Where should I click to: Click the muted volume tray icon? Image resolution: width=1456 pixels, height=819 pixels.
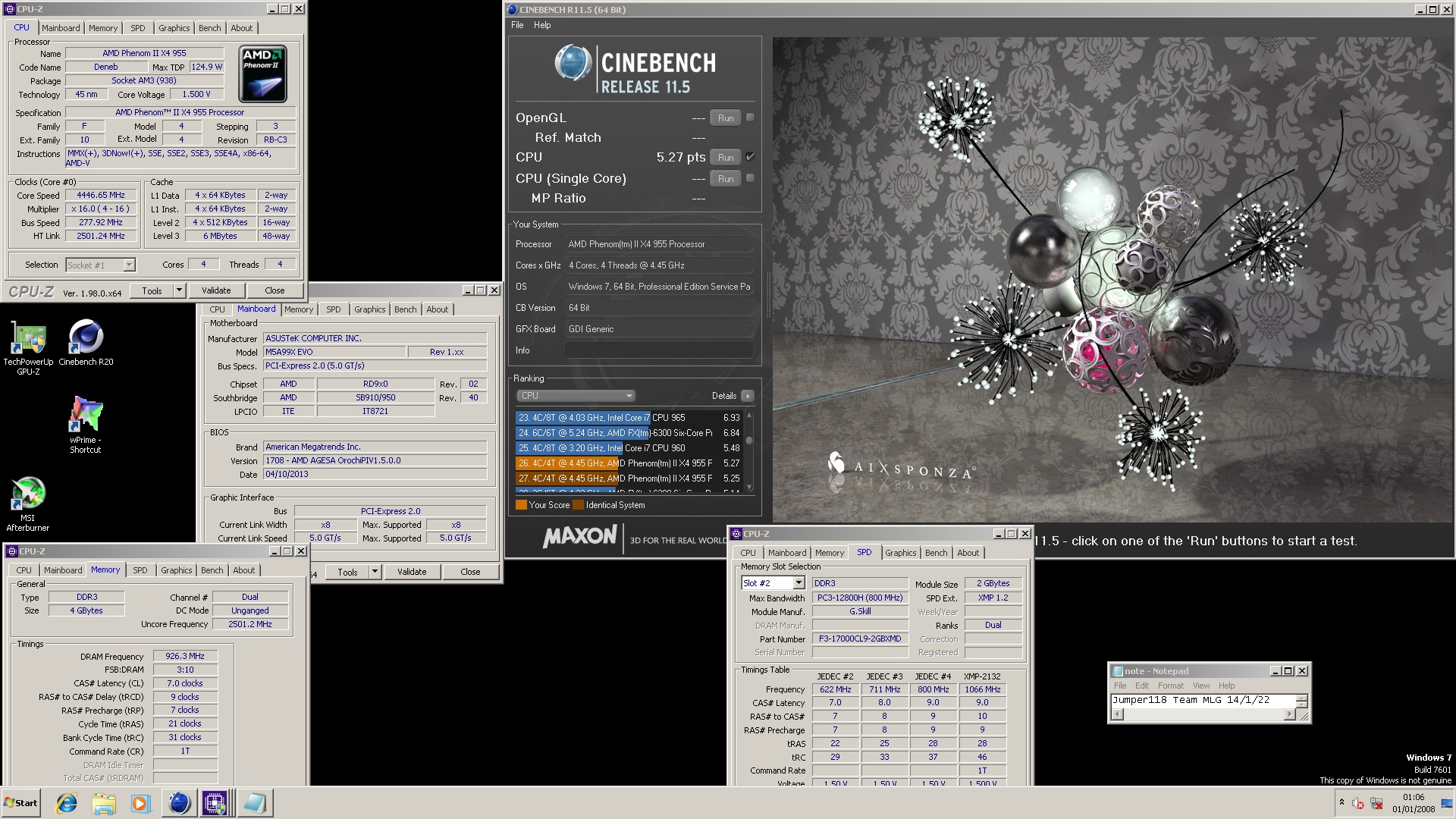(1358, 803)
